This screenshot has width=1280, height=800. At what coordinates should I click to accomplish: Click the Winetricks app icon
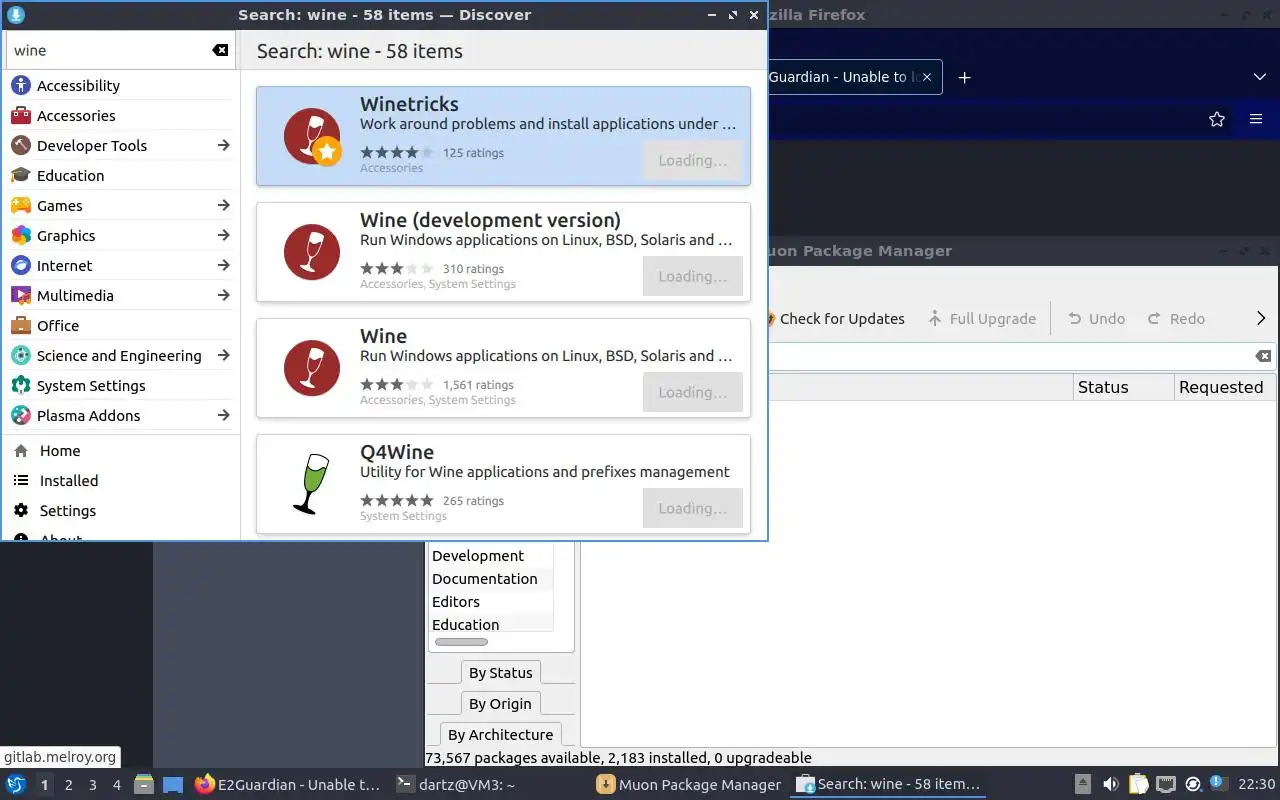pyautogui.click(x=312, y=136)
